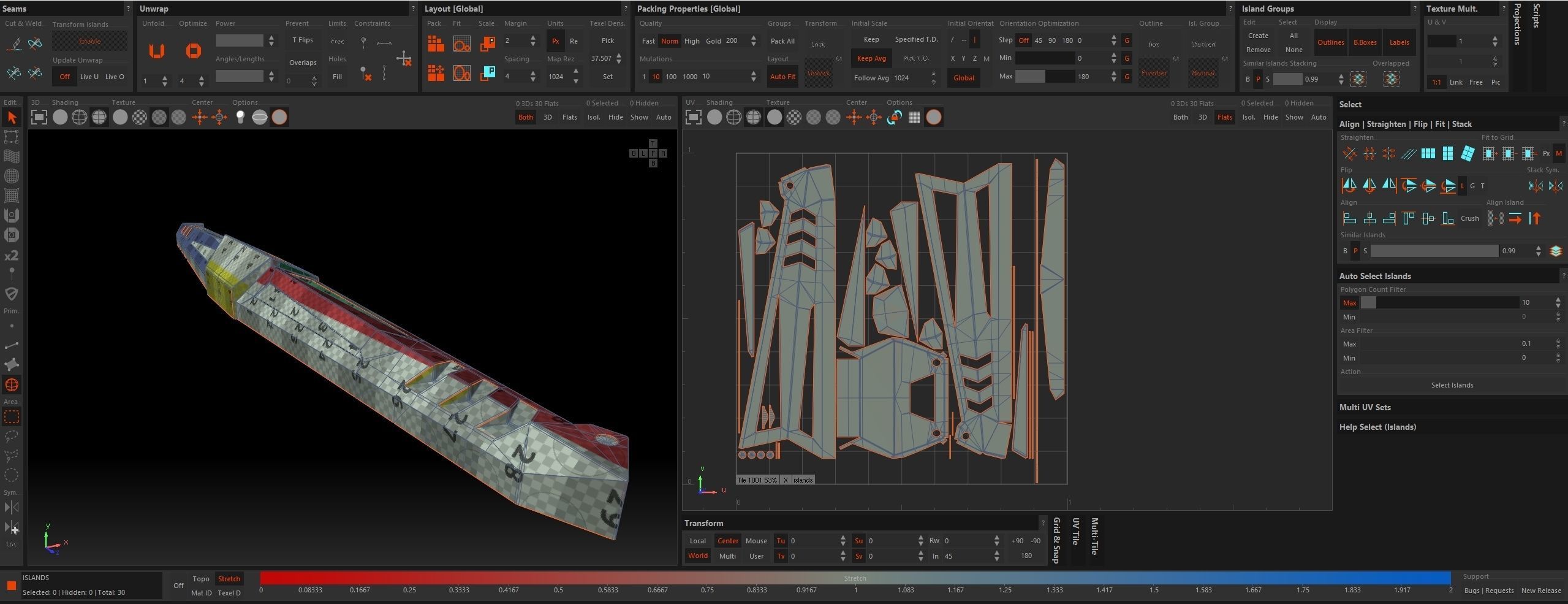Step the Transform Tu value spinner
Image resolution: width=1568 pixels, height=604 pixels.
843,541
